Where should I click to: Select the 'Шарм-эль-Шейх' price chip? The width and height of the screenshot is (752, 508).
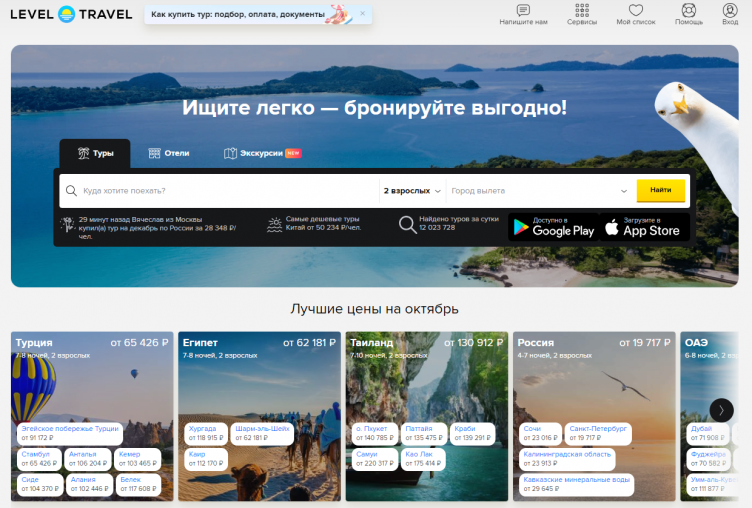(262, 433)
